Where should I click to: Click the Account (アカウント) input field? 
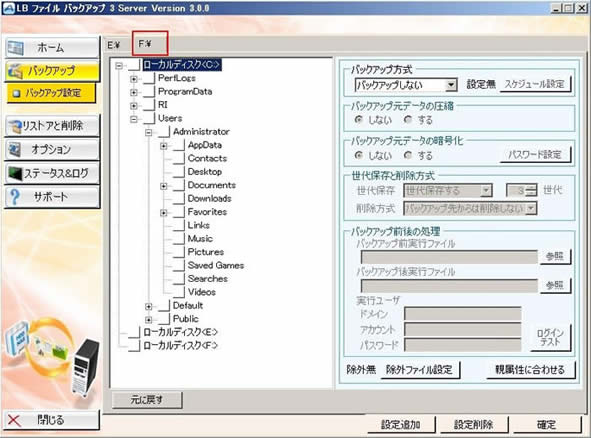(x=463, y=329)
